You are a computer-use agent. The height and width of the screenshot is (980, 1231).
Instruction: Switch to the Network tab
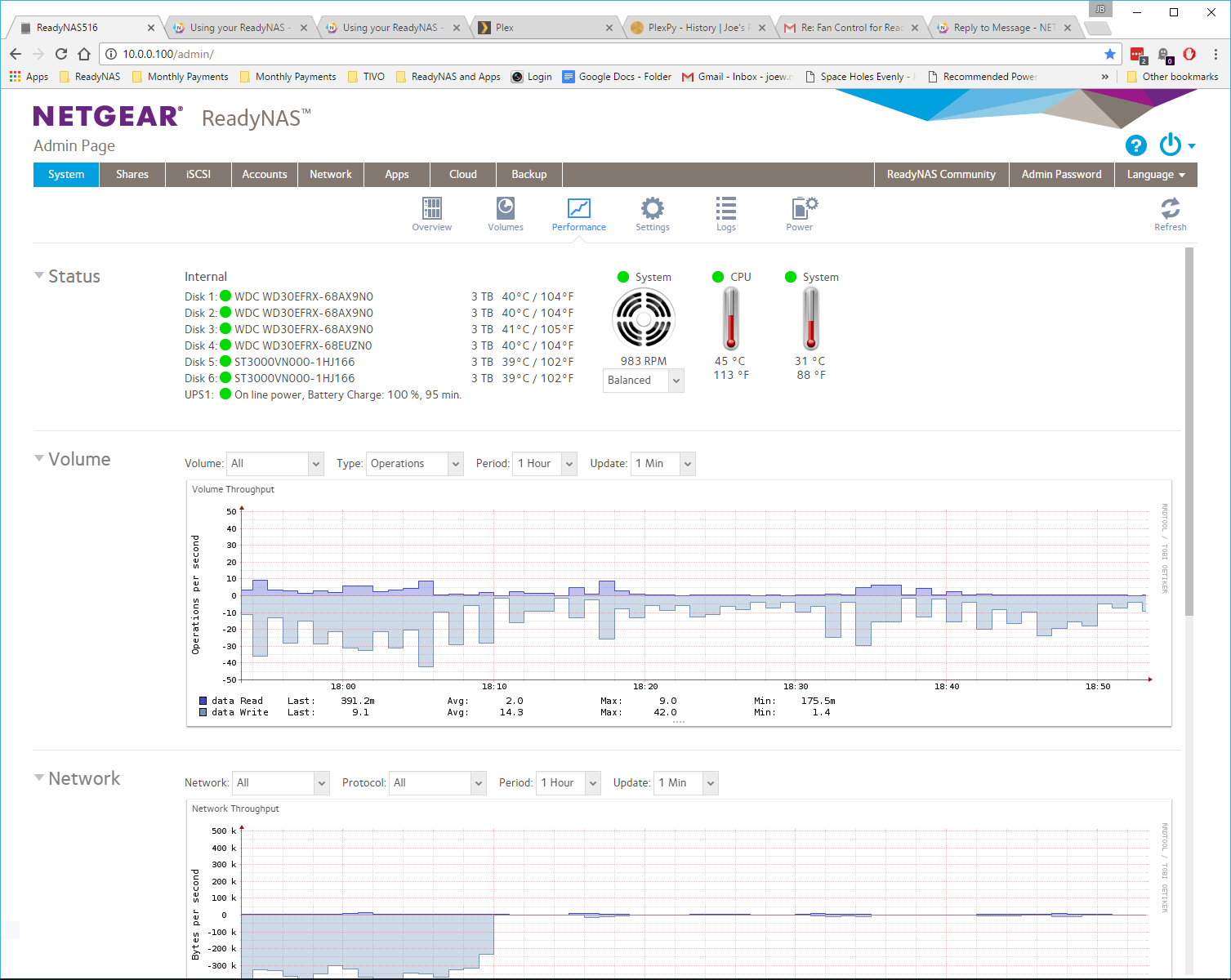click(x=331, y=175)
